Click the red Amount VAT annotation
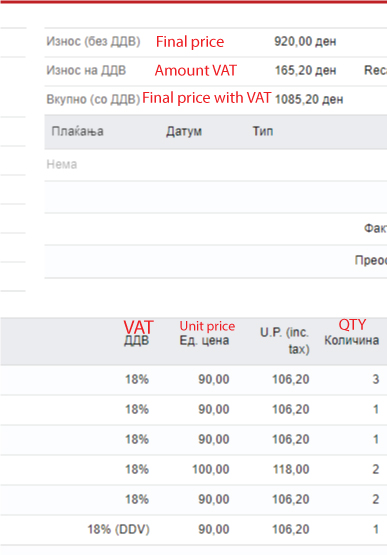This screenshot has width=387, height=555. (x=196, y=70)
